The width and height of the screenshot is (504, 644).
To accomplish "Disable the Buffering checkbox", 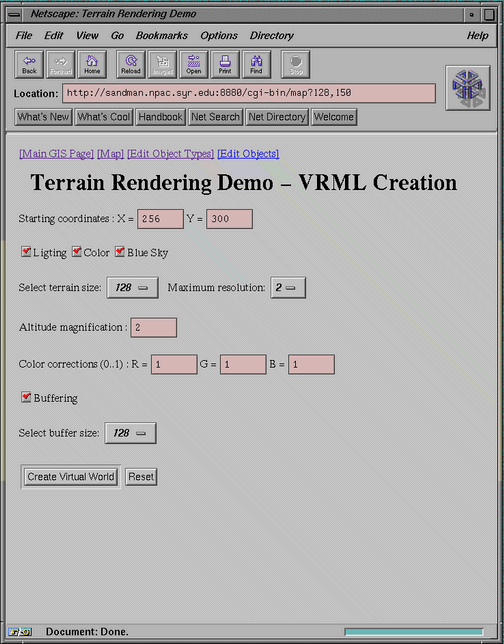I will click(26, 397).
